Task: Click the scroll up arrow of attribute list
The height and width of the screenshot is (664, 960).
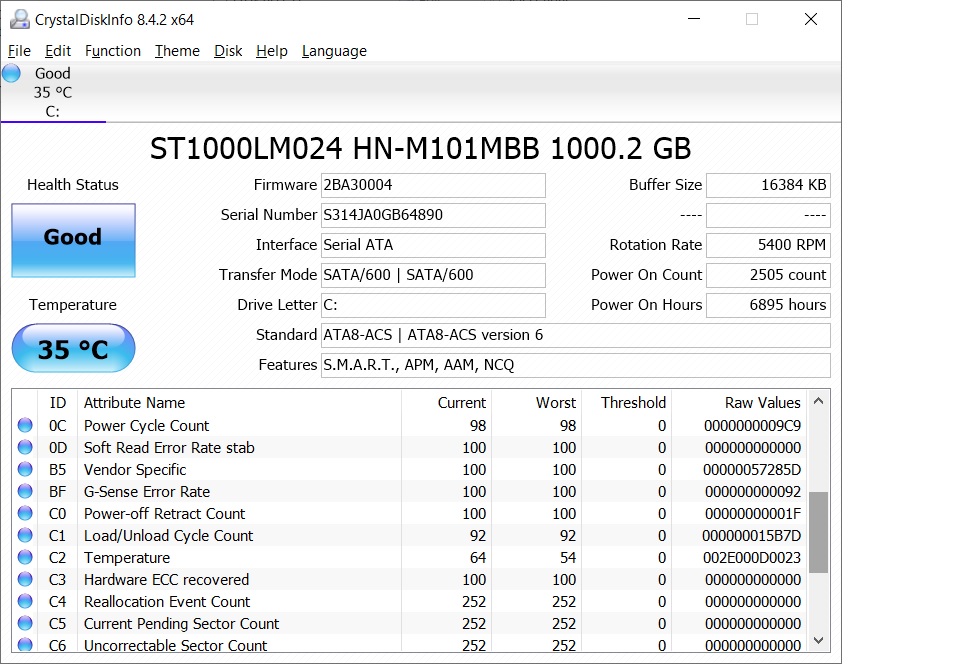Action: click(x=819, y=401)
